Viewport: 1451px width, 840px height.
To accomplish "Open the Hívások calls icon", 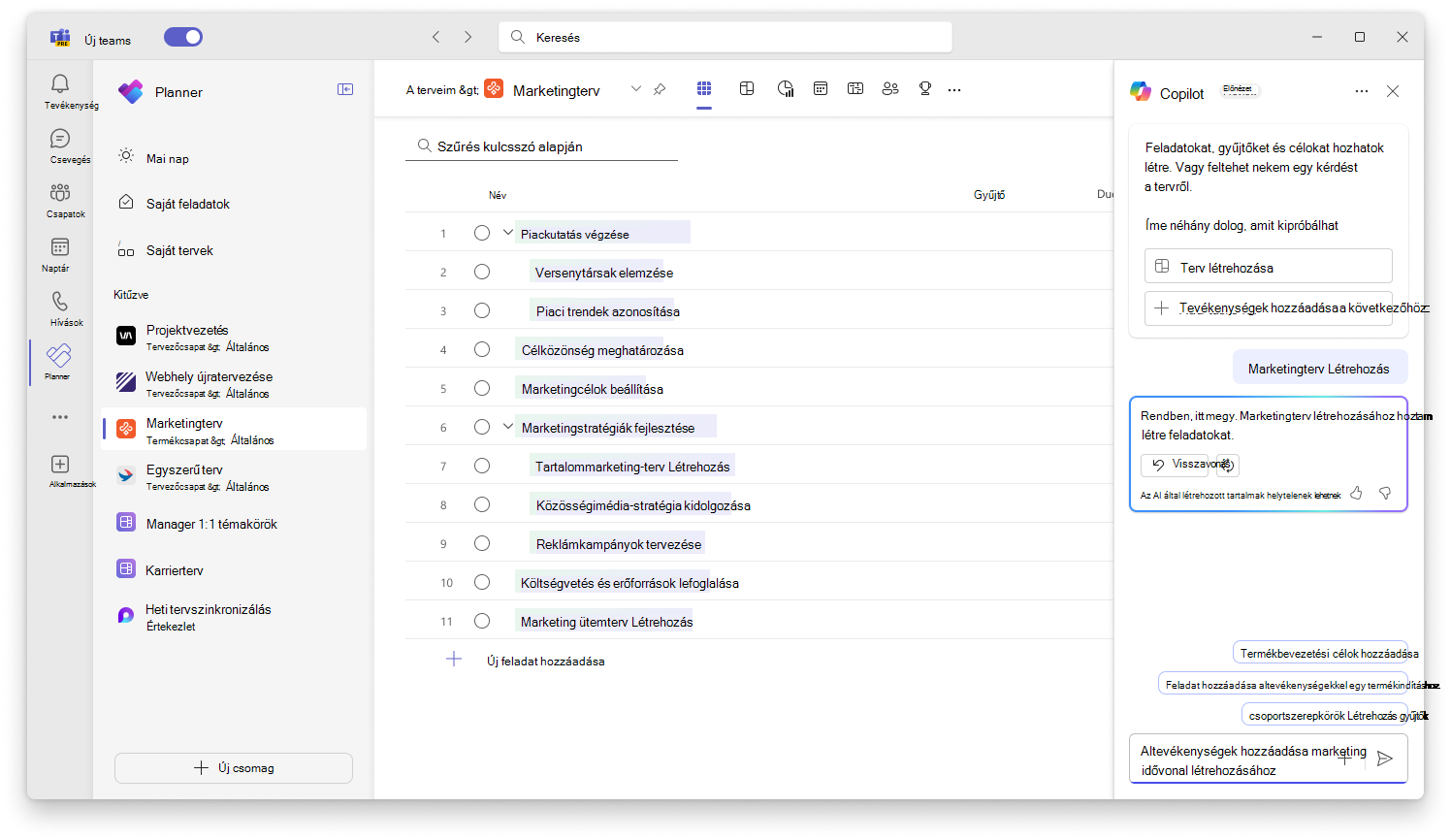I will click(60, 302).
